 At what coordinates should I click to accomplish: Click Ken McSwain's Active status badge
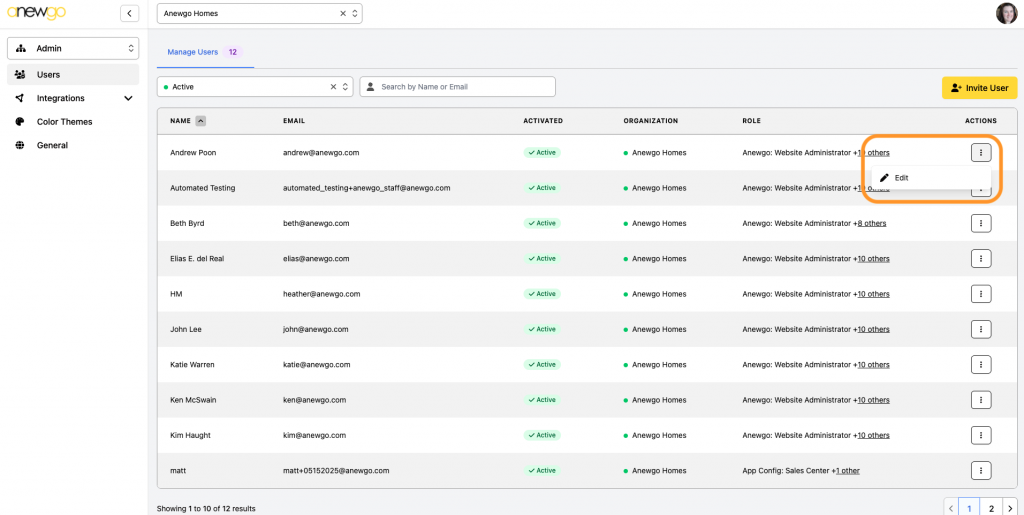pyautogui.click(x=542, y=399)
